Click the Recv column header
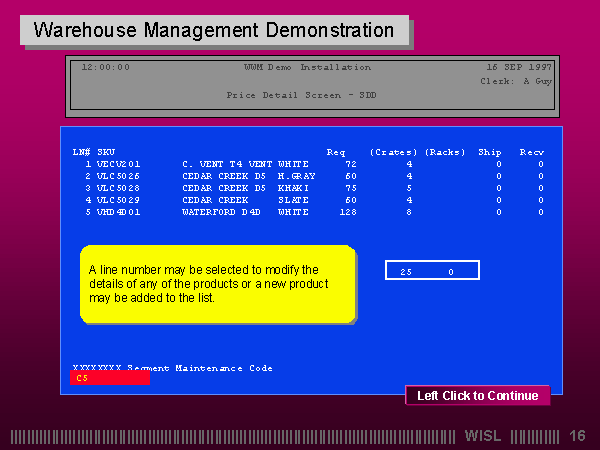The width and height of the screenshot is (600, 450). pyautogui.click(x=531, y=152)
